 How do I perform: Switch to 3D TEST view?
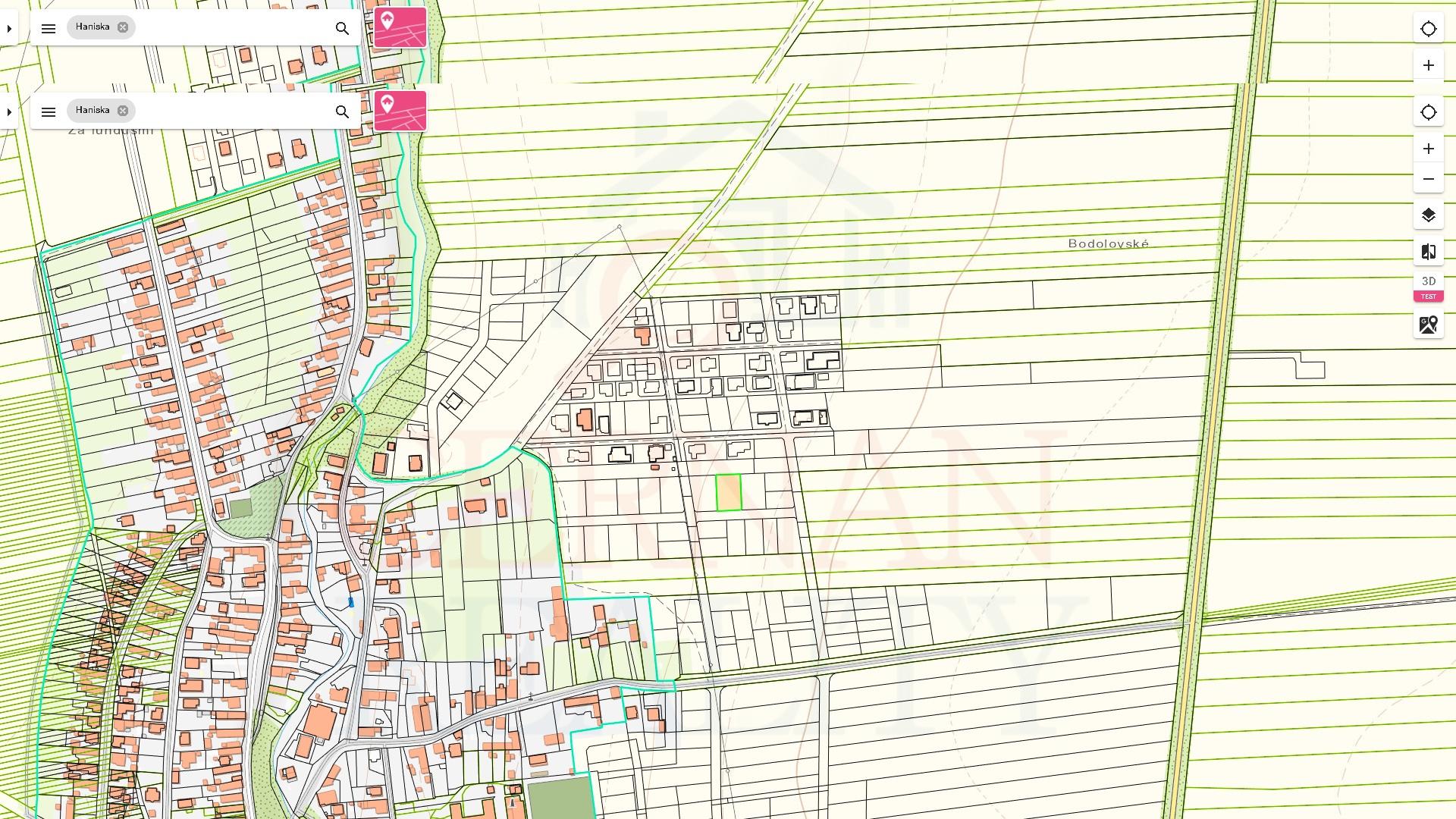coord(1429,288)
